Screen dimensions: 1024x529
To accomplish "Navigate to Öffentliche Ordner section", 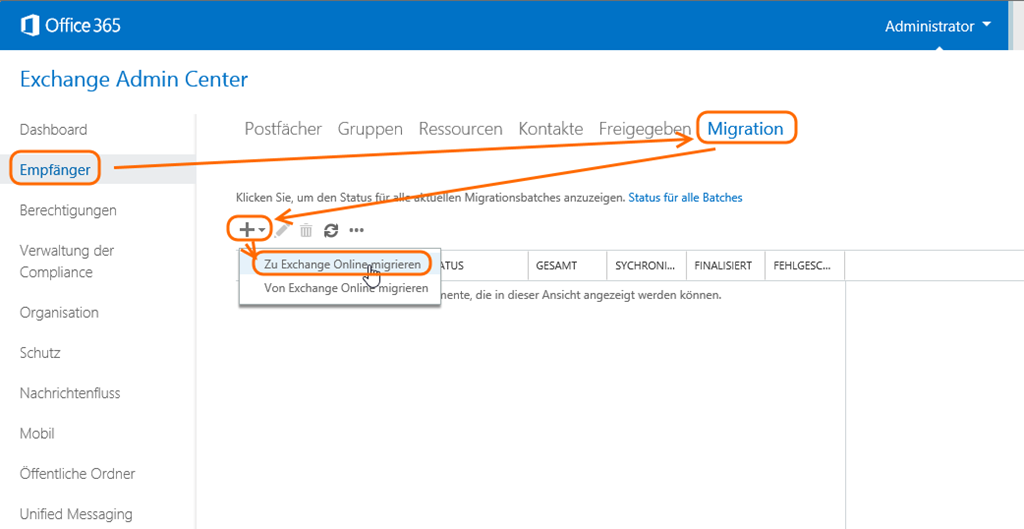I will [x=77, y=474].
